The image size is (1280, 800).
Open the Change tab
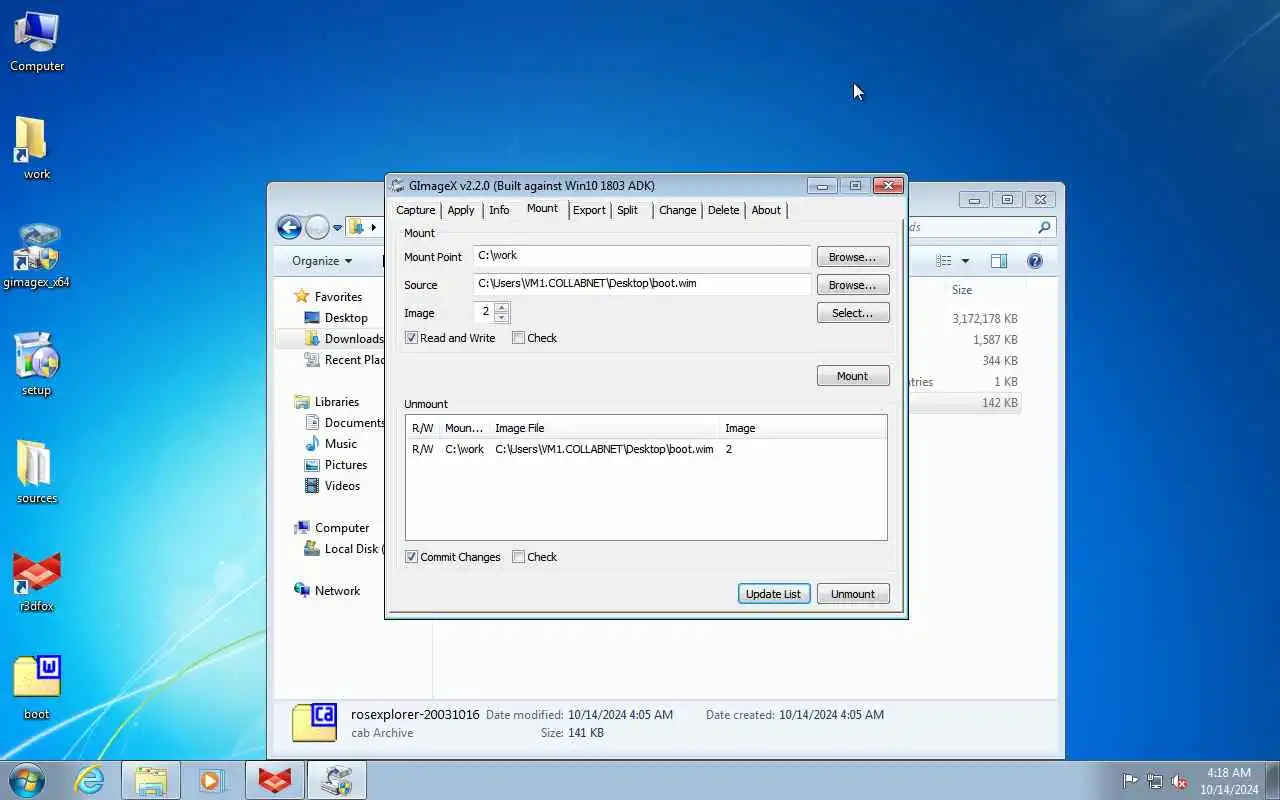click(677, 210)
